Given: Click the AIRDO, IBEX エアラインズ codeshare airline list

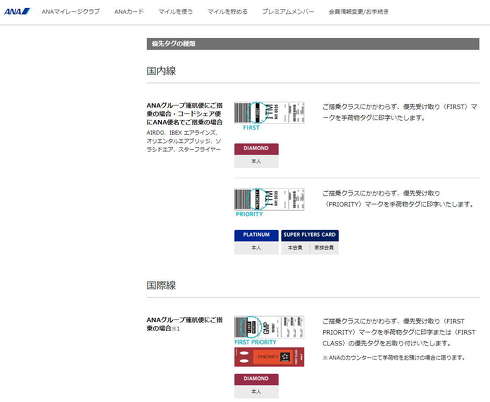Looking at the screenshot, I should click(184, 141).
